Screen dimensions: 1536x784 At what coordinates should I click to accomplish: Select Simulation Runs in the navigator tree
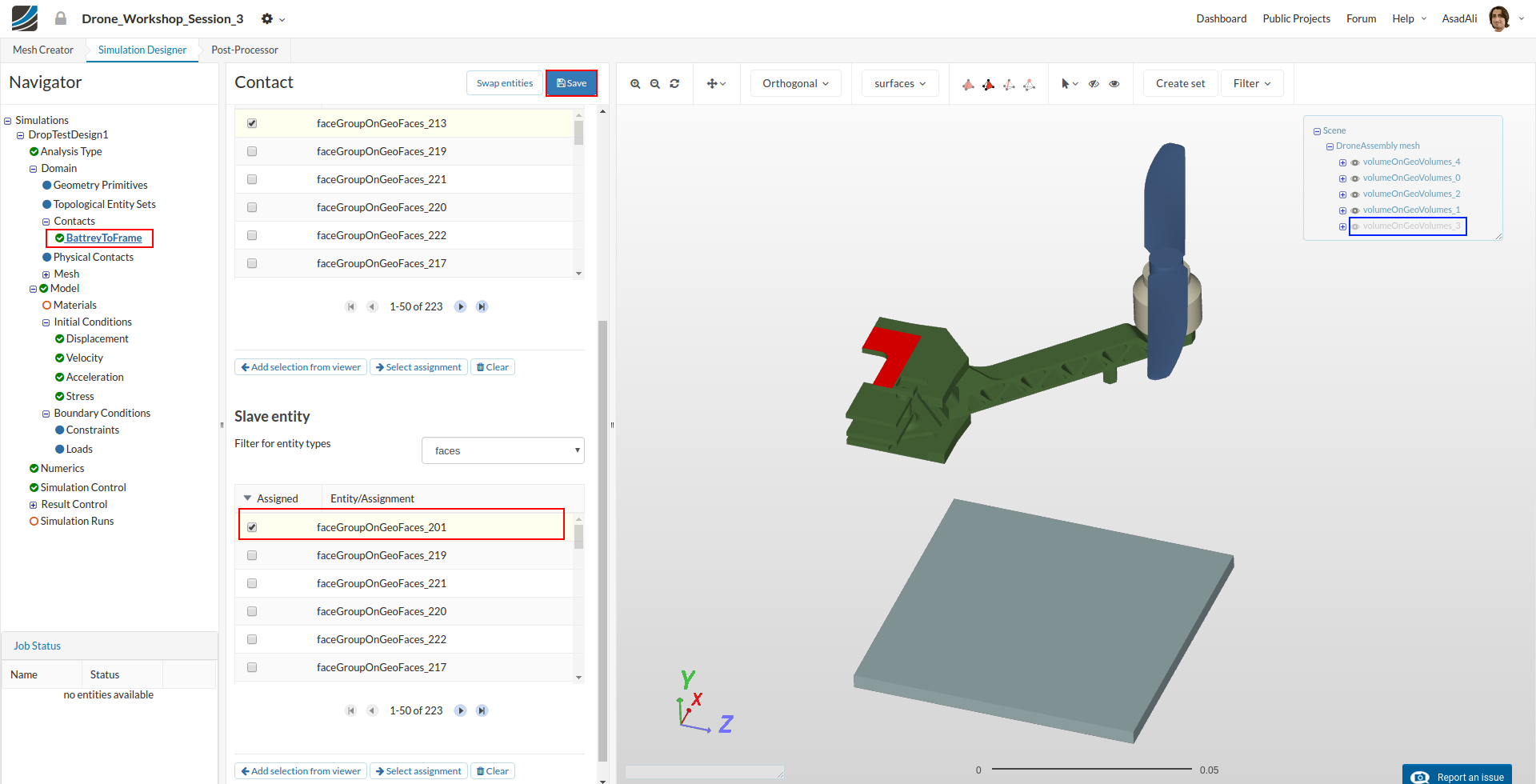[x=77, y=521]
